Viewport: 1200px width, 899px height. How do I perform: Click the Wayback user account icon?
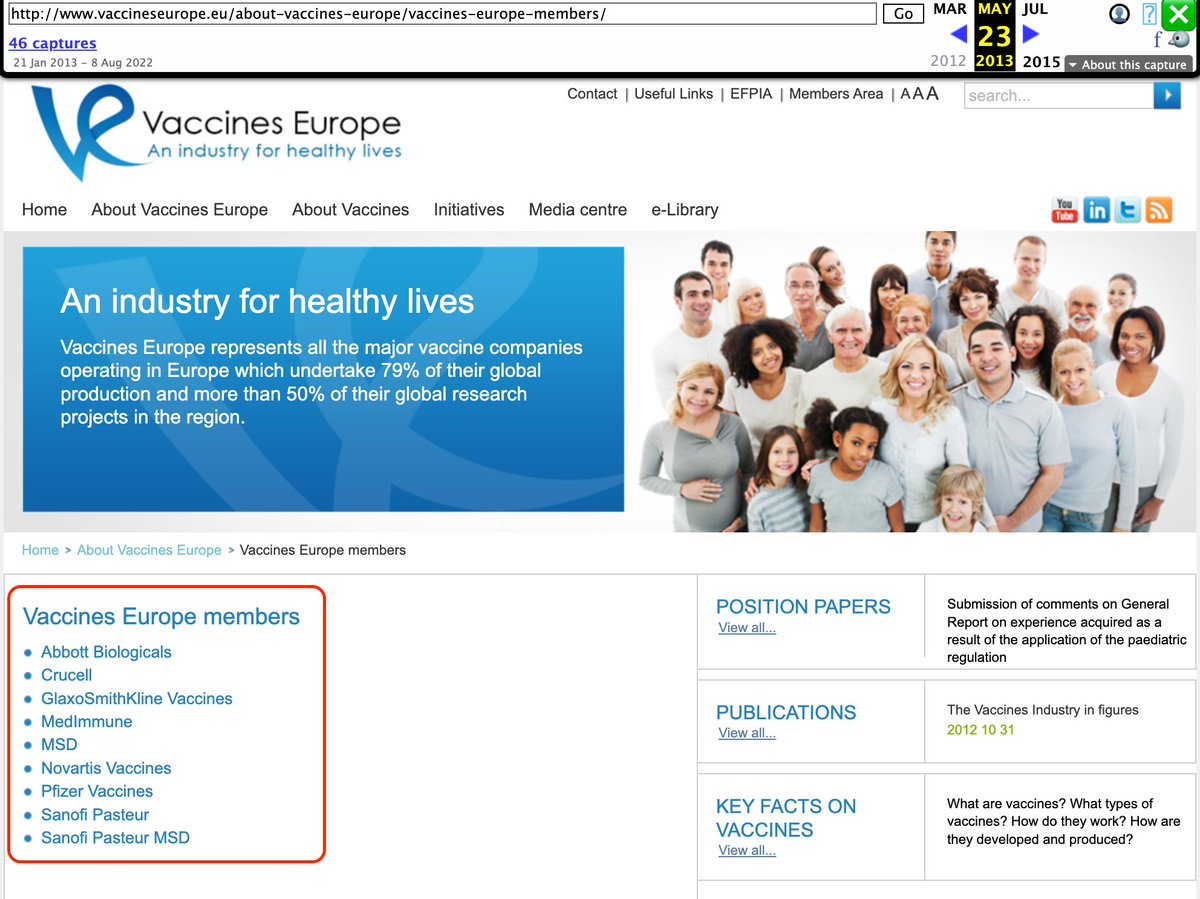(x=1119, y=14)
